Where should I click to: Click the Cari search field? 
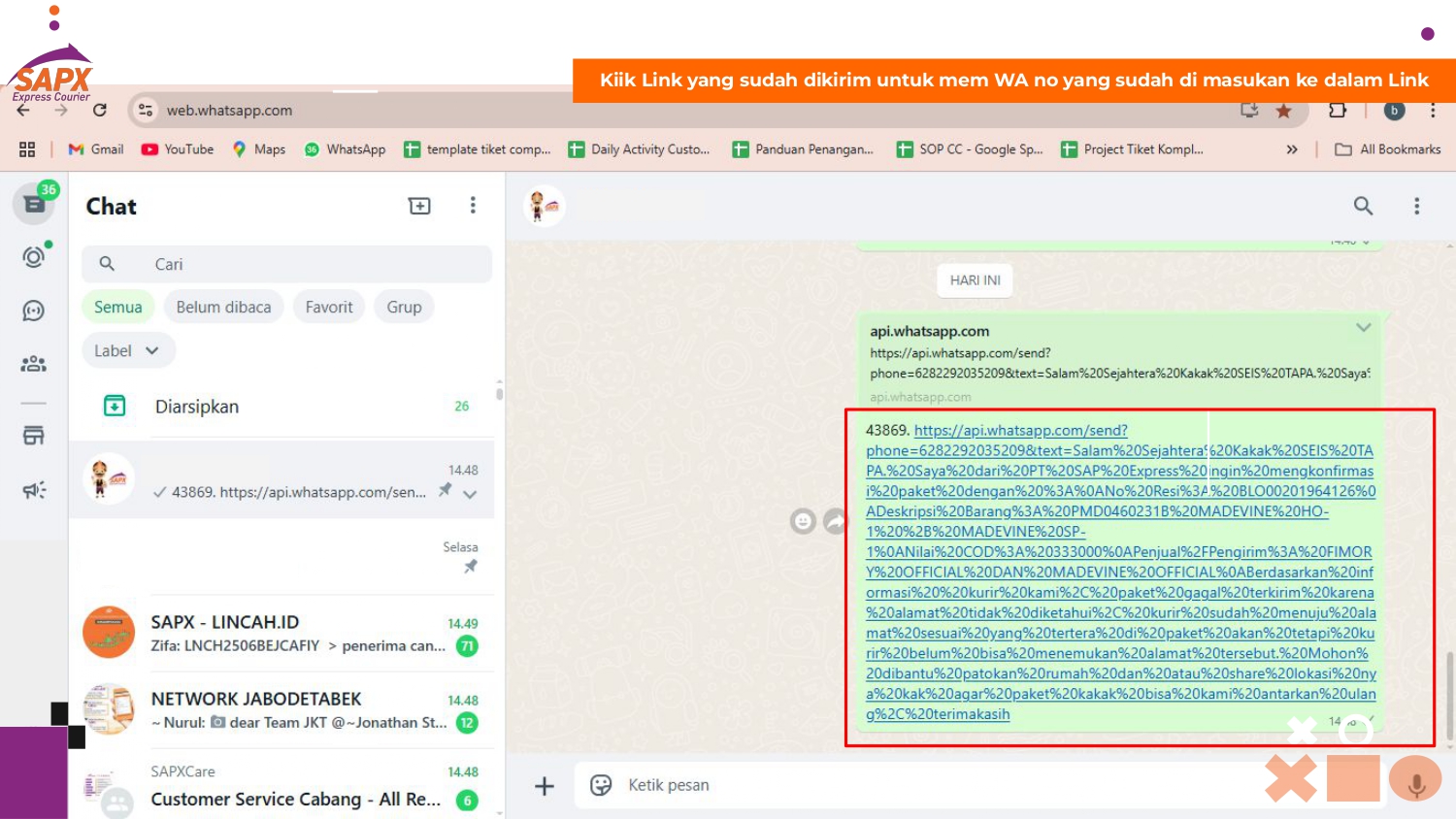[x=286, y=264]
